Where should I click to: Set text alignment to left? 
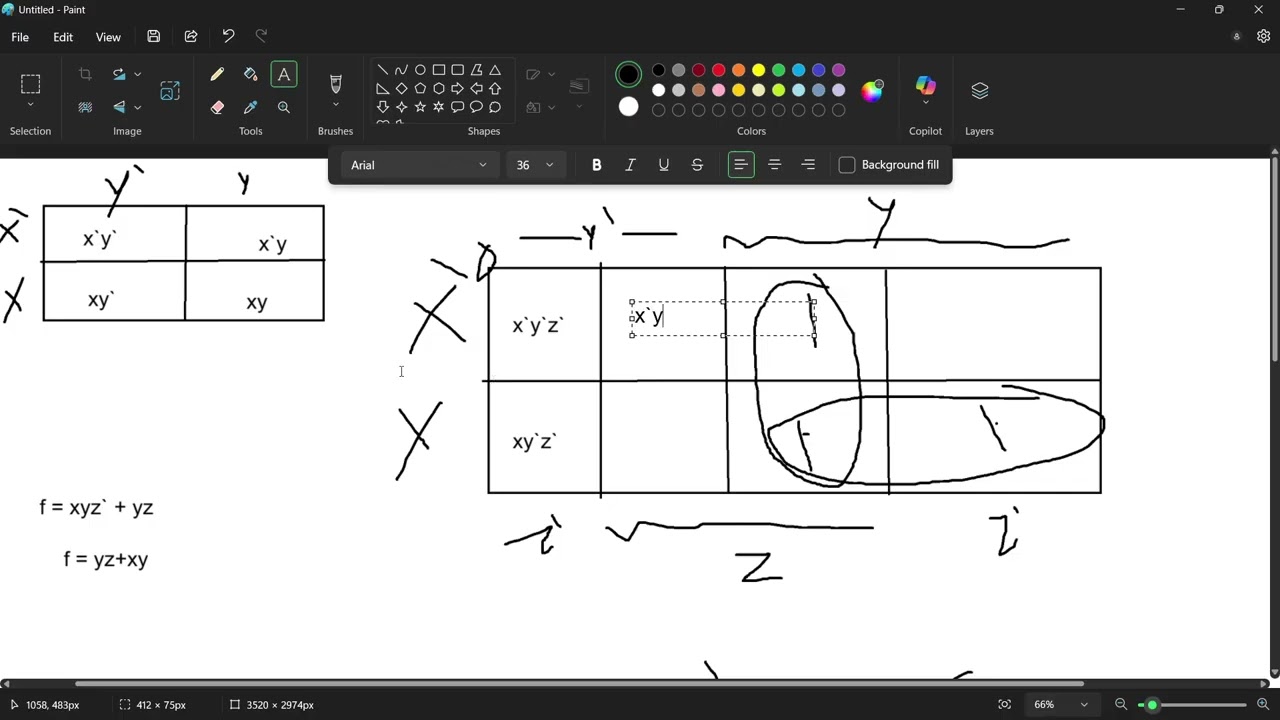click(741, 165)
